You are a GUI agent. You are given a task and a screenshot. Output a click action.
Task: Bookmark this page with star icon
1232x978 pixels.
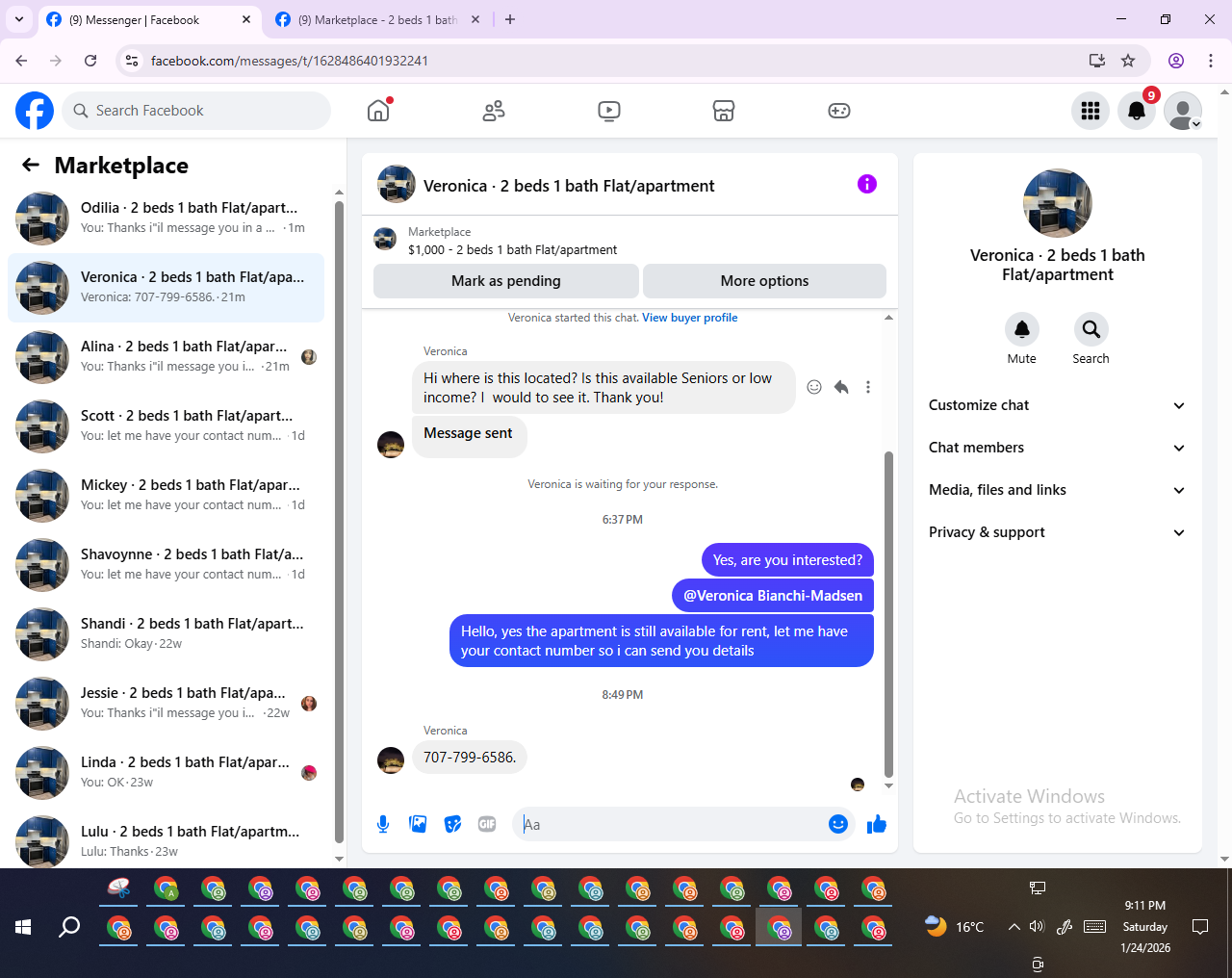(x=1128, y=61)
